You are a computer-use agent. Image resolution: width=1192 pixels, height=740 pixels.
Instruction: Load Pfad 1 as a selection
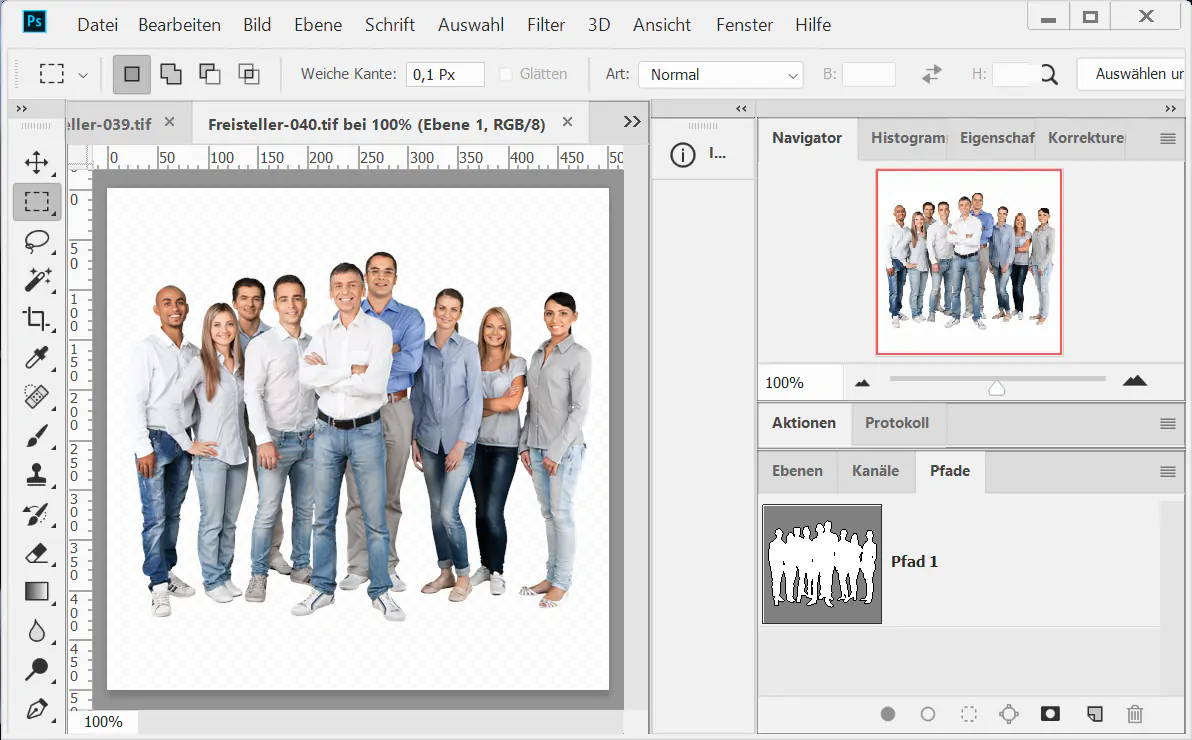(968, 714)
